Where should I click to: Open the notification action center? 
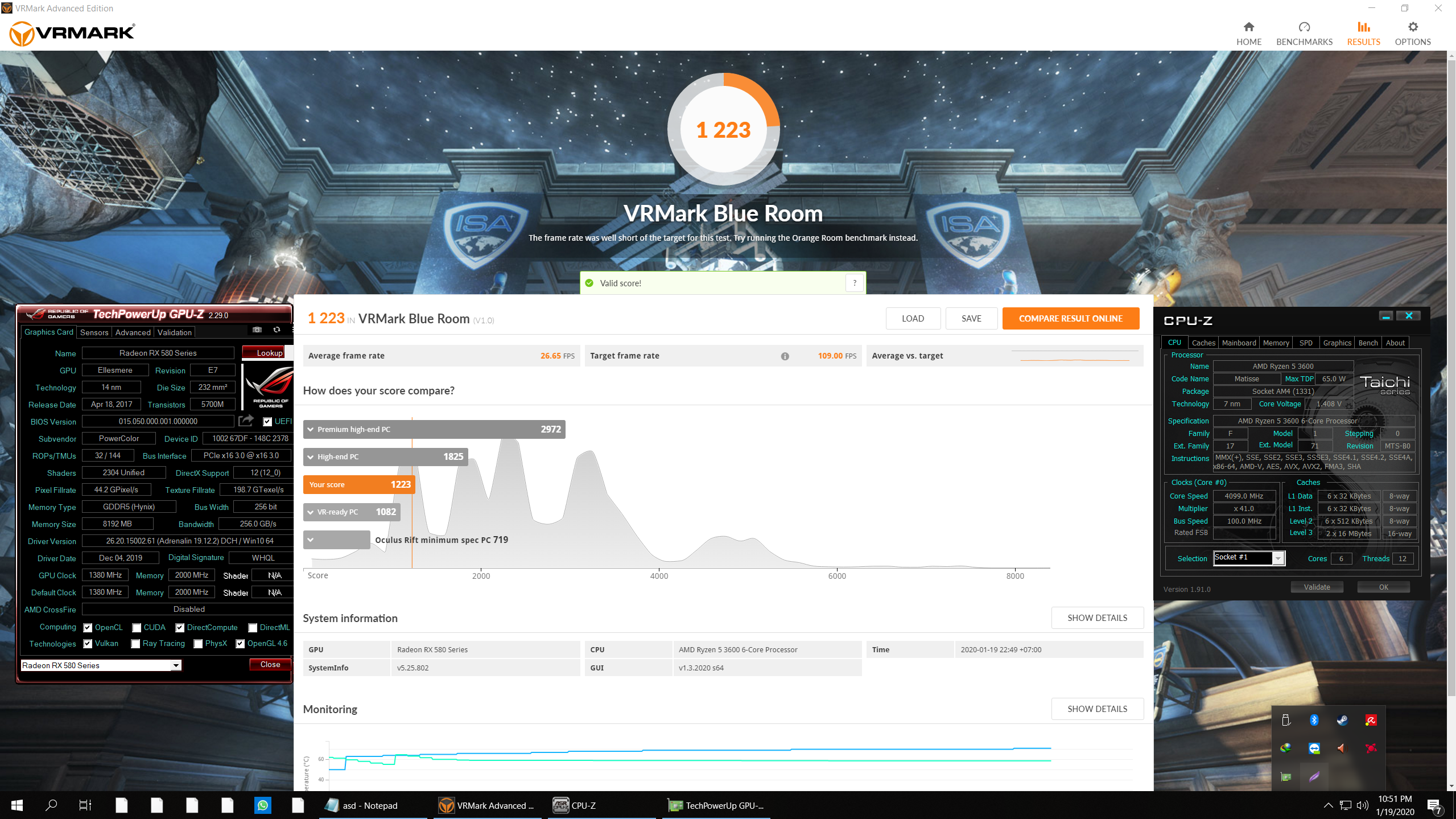point(1434,805)
